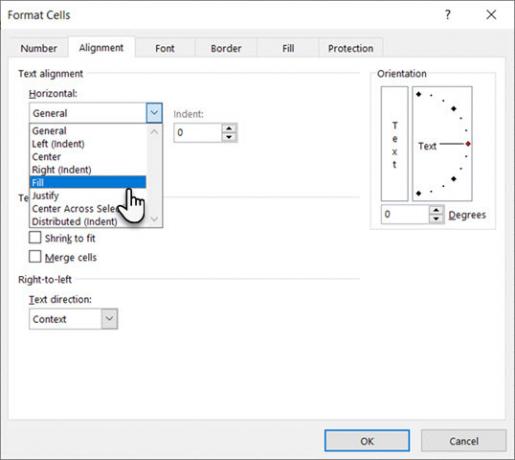This screenshot has height=460, width=515.
Task: Increase degrees with the up spinner arrow
Action: point(436,210)
